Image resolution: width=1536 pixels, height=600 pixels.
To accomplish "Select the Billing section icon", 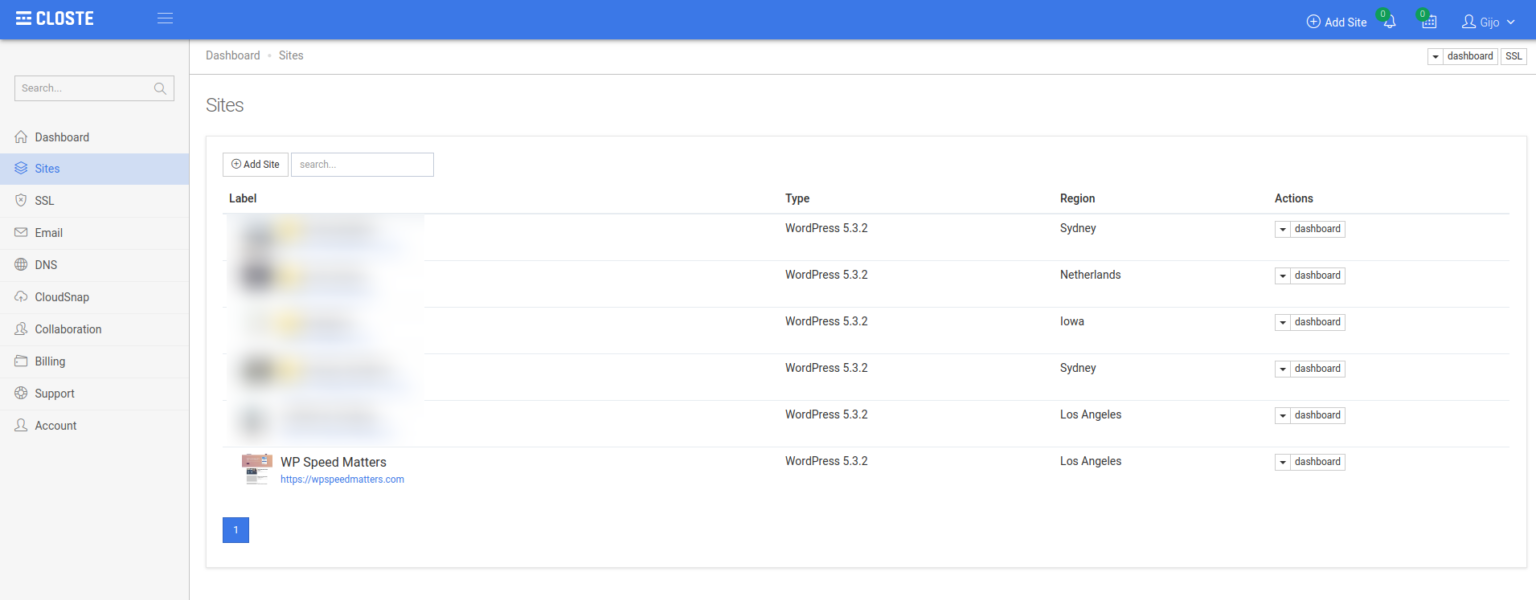I will coord(22,361).
